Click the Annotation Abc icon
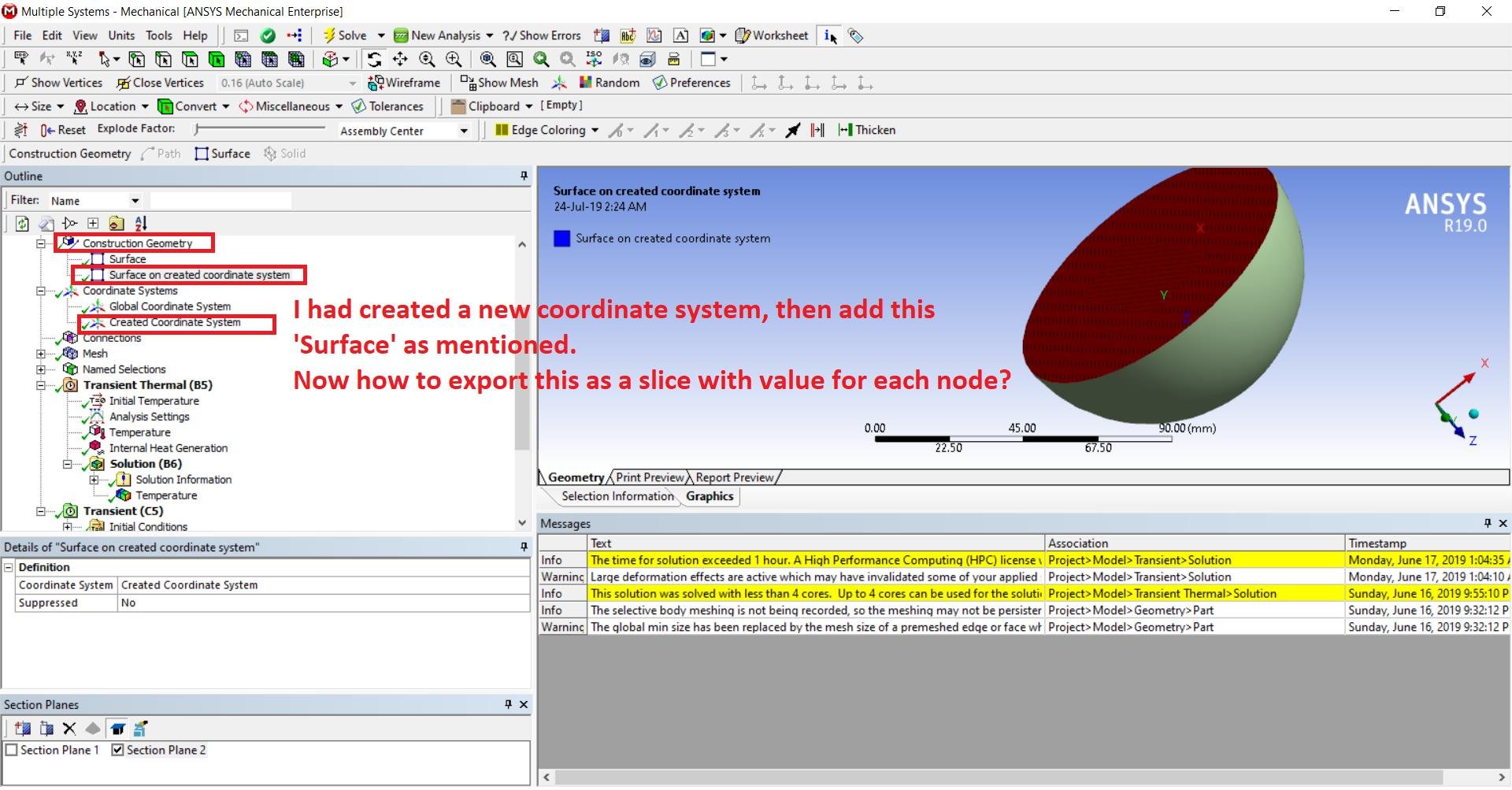1512x790 pixels. [628, 35]
